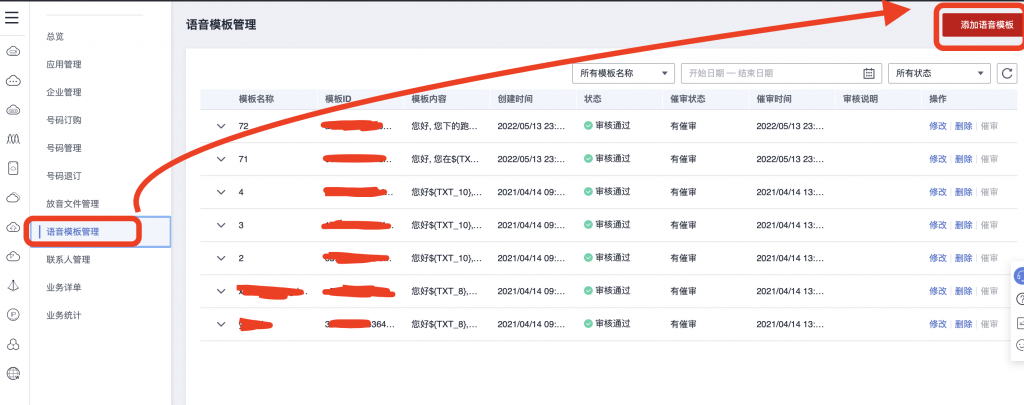Click the 审核说明 column header
The height and width of the screenshot is (405, 1024).
pyautogui.click(x=860, y=99)
